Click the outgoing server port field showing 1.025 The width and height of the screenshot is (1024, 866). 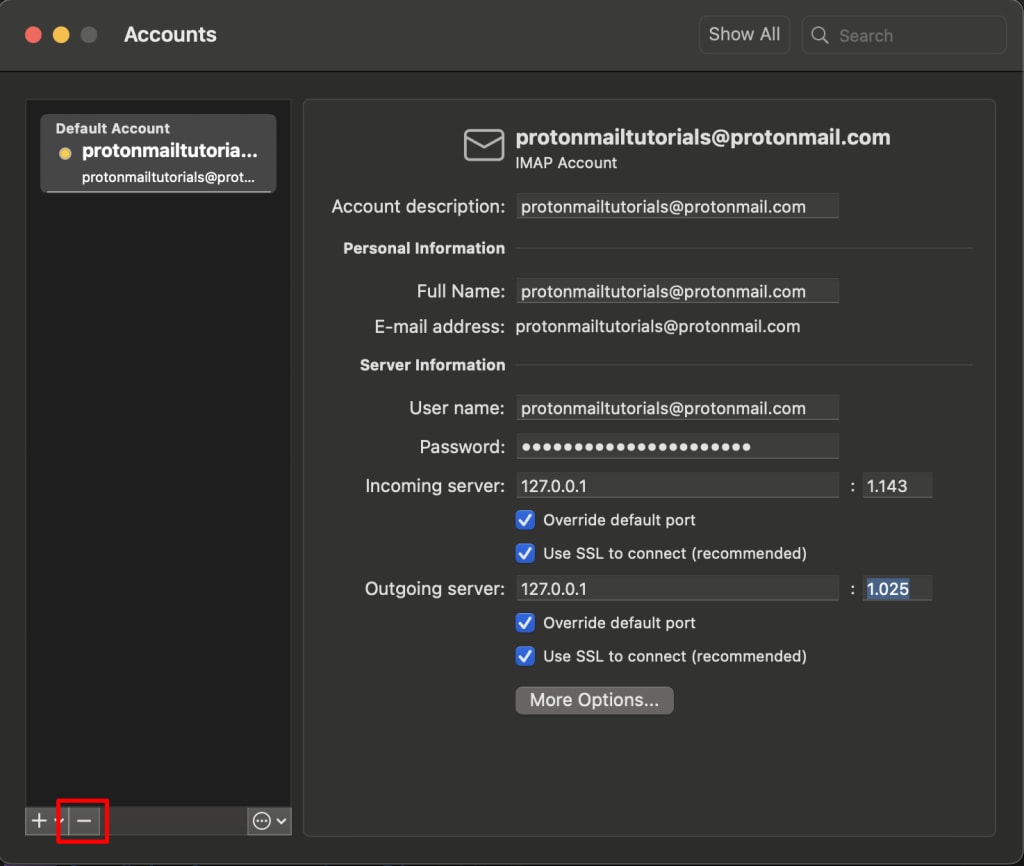point(897,588)
